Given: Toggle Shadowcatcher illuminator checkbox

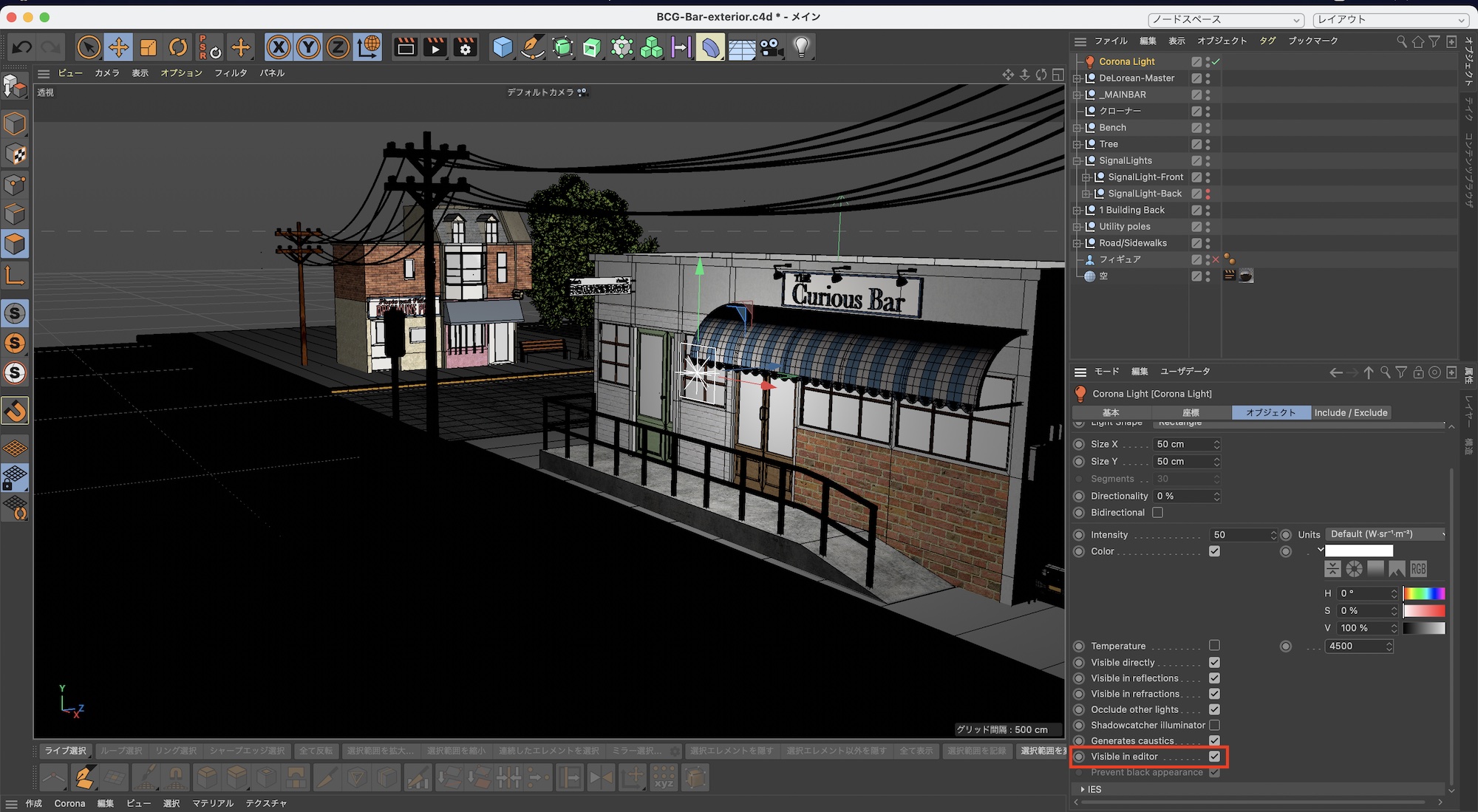Looking at the screenshot, I should click(1214, 726).
